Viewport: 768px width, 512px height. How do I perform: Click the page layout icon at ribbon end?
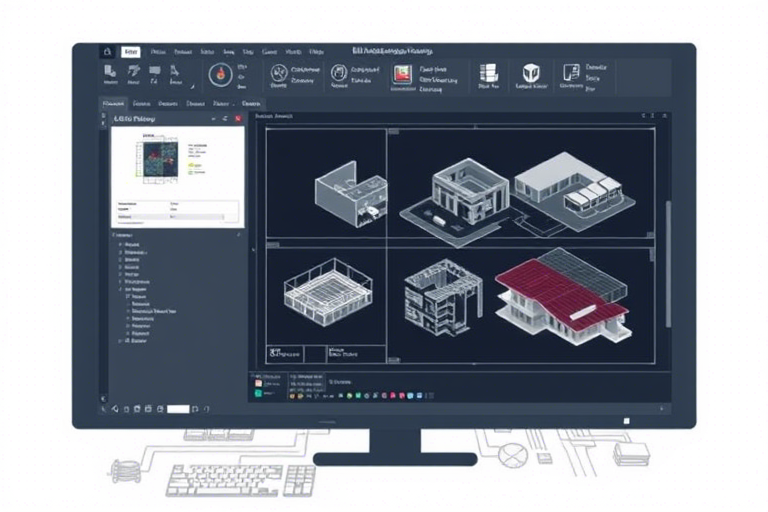(571, 73)
